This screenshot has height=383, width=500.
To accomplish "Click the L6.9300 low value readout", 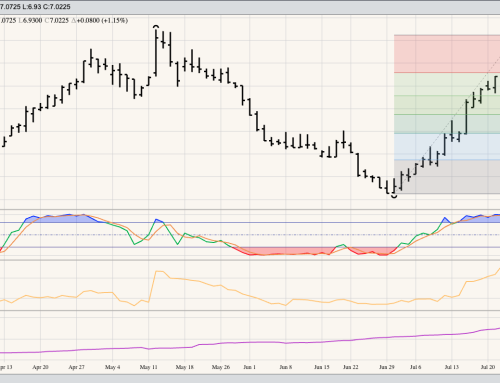I will click(30, 20).
